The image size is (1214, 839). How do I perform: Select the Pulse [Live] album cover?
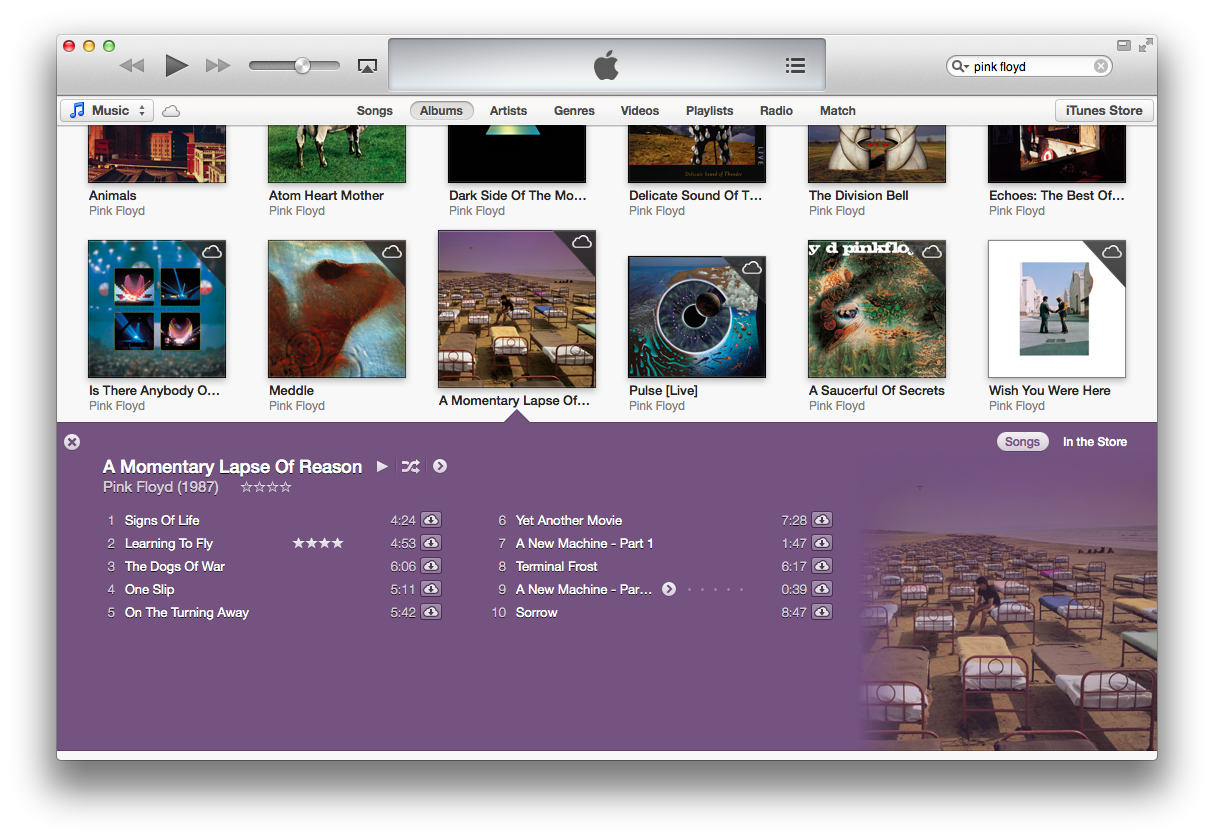(x=697, y=317)
